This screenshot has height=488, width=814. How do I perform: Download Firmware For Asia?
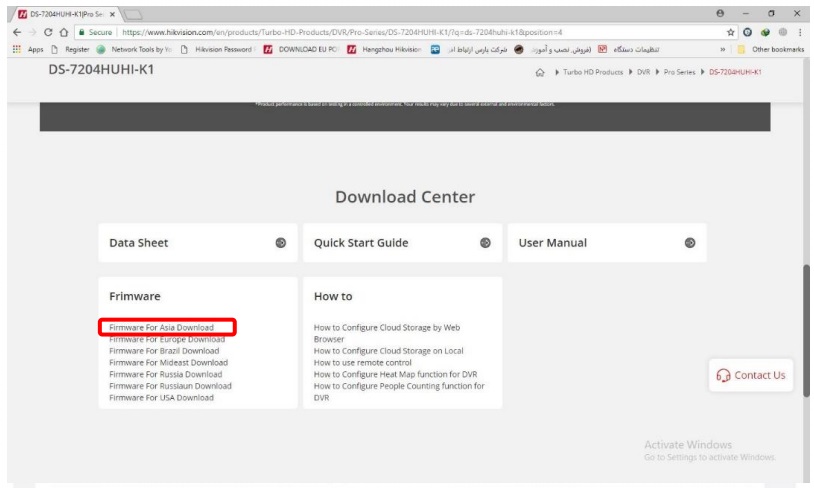tap(161, 328)
